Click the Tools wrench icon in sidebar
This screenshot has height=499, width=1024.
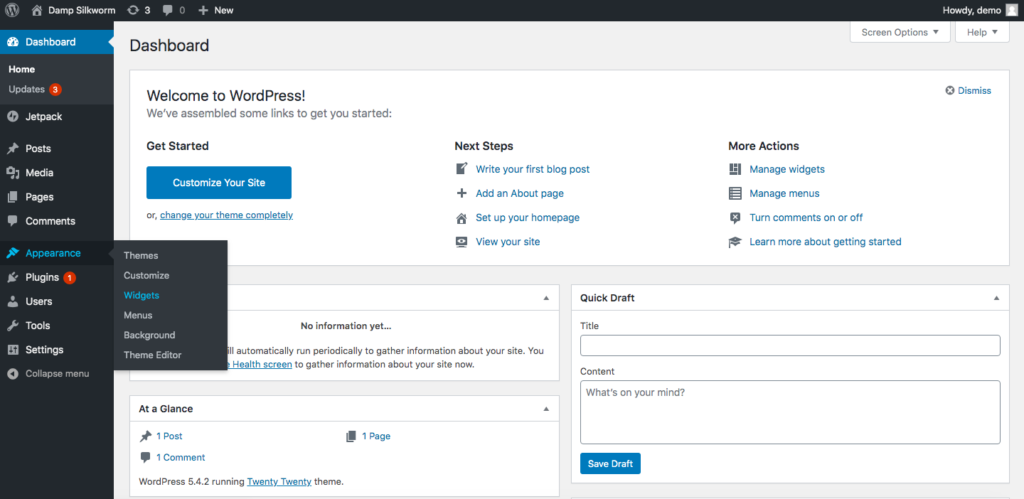[x=12, y=325]
